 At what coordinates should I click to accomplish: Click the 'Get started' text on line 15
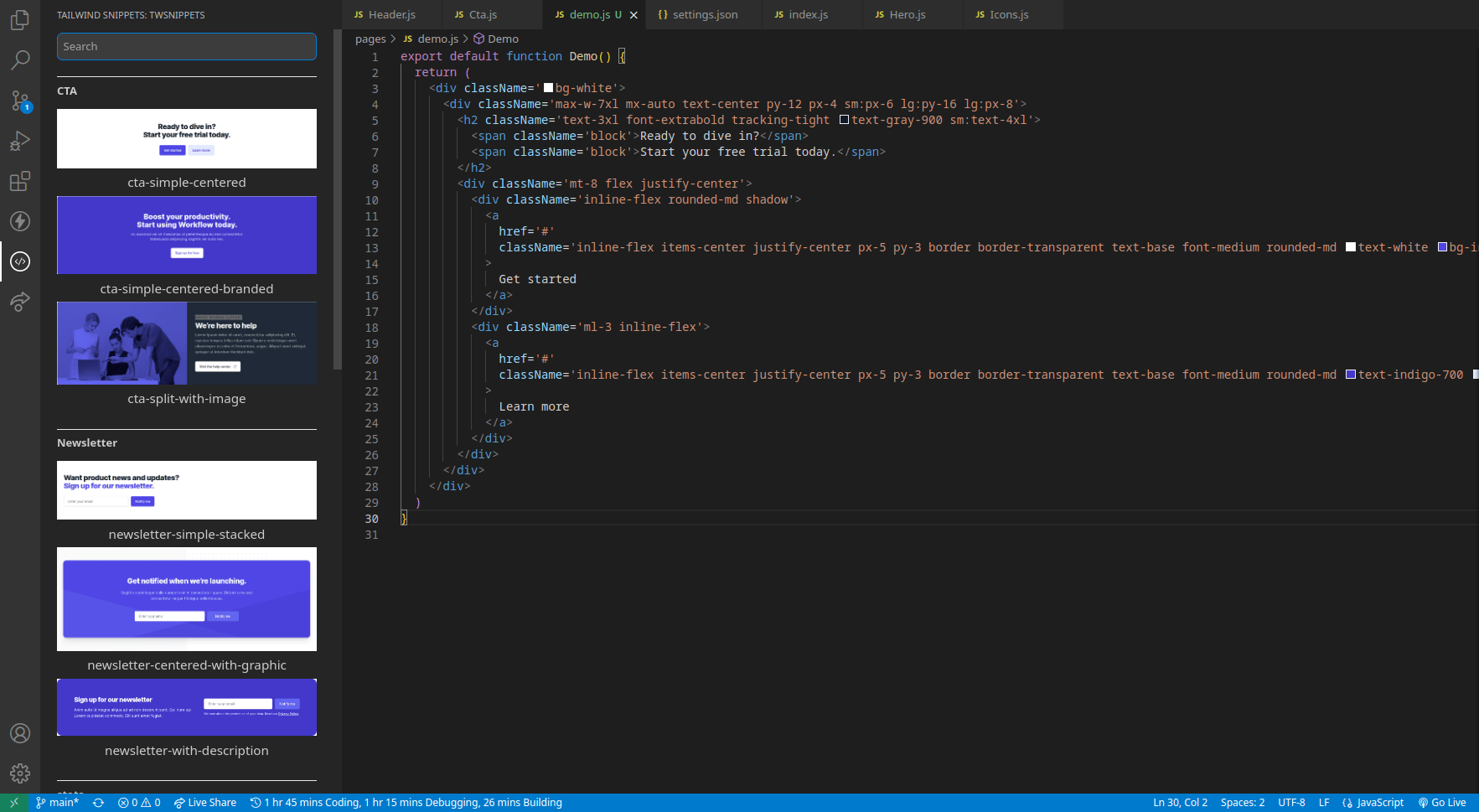(x=537, y=279)
